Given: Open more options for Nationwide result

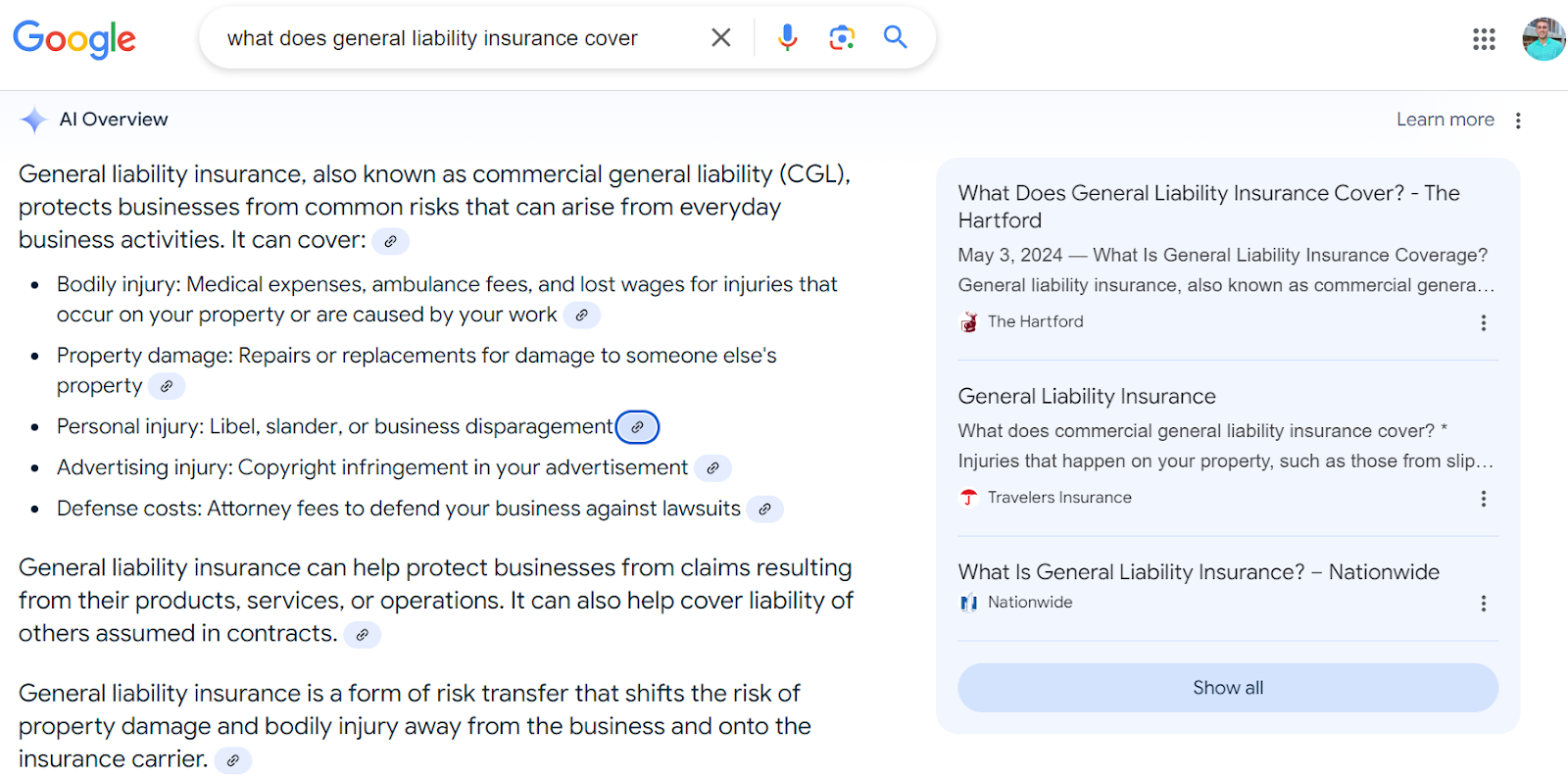Looking at the screenshot, I should click(x=1484, y=604).
